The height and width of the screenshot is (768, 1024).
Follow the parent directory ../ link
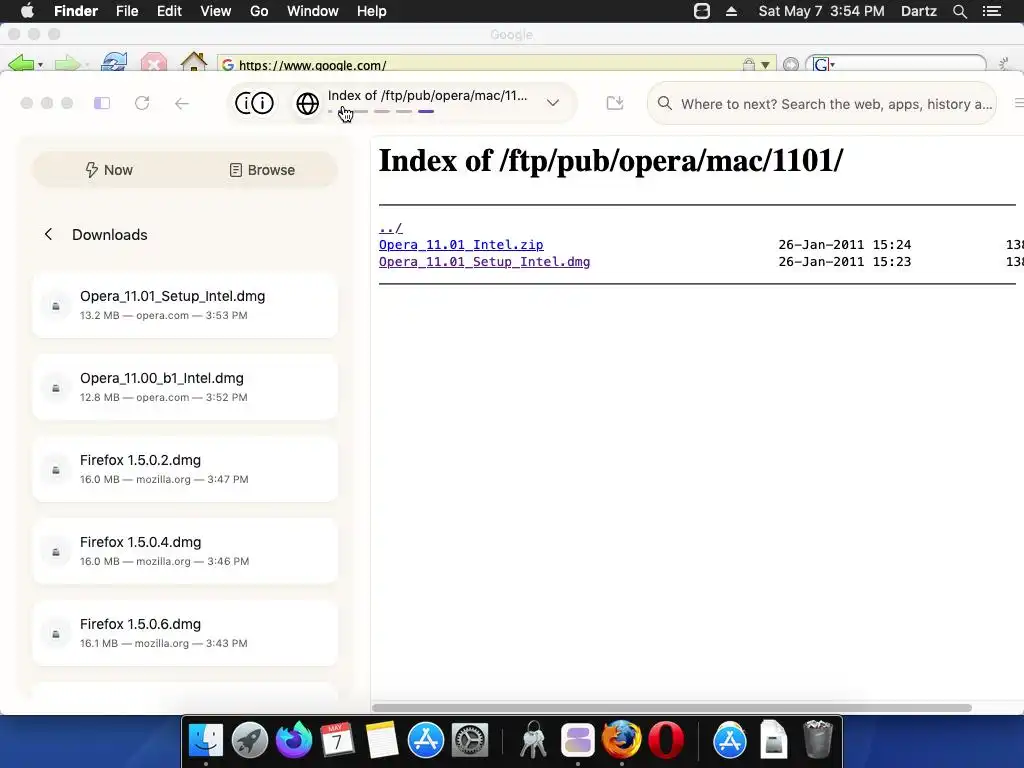tap(391, 228)
